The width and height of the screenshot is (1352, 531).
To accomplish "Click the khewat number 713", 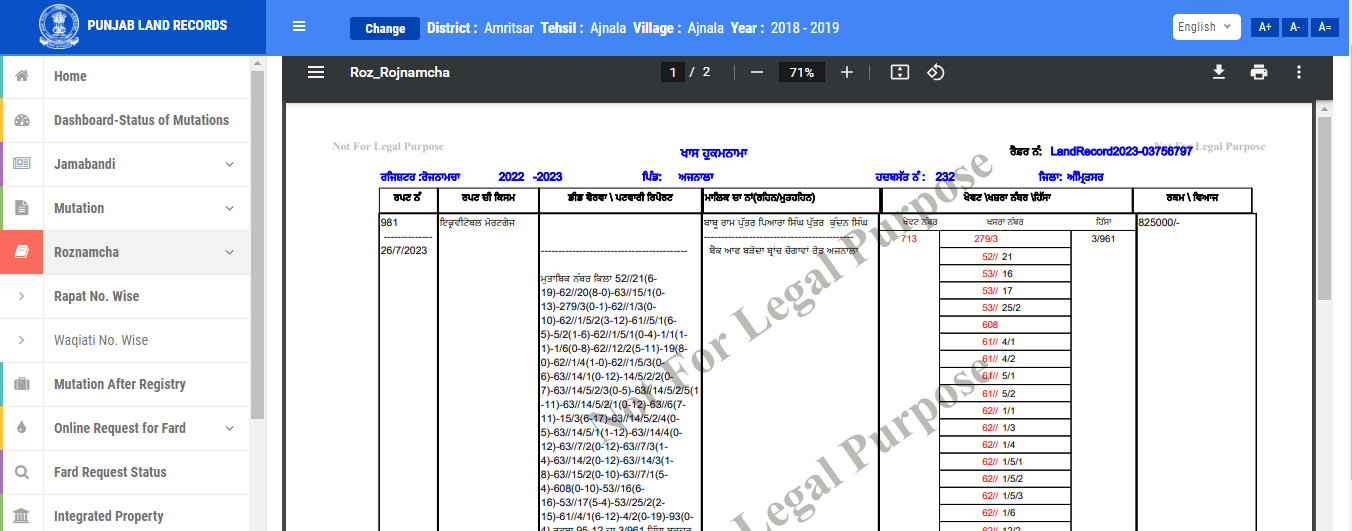I will coord(908,239).
